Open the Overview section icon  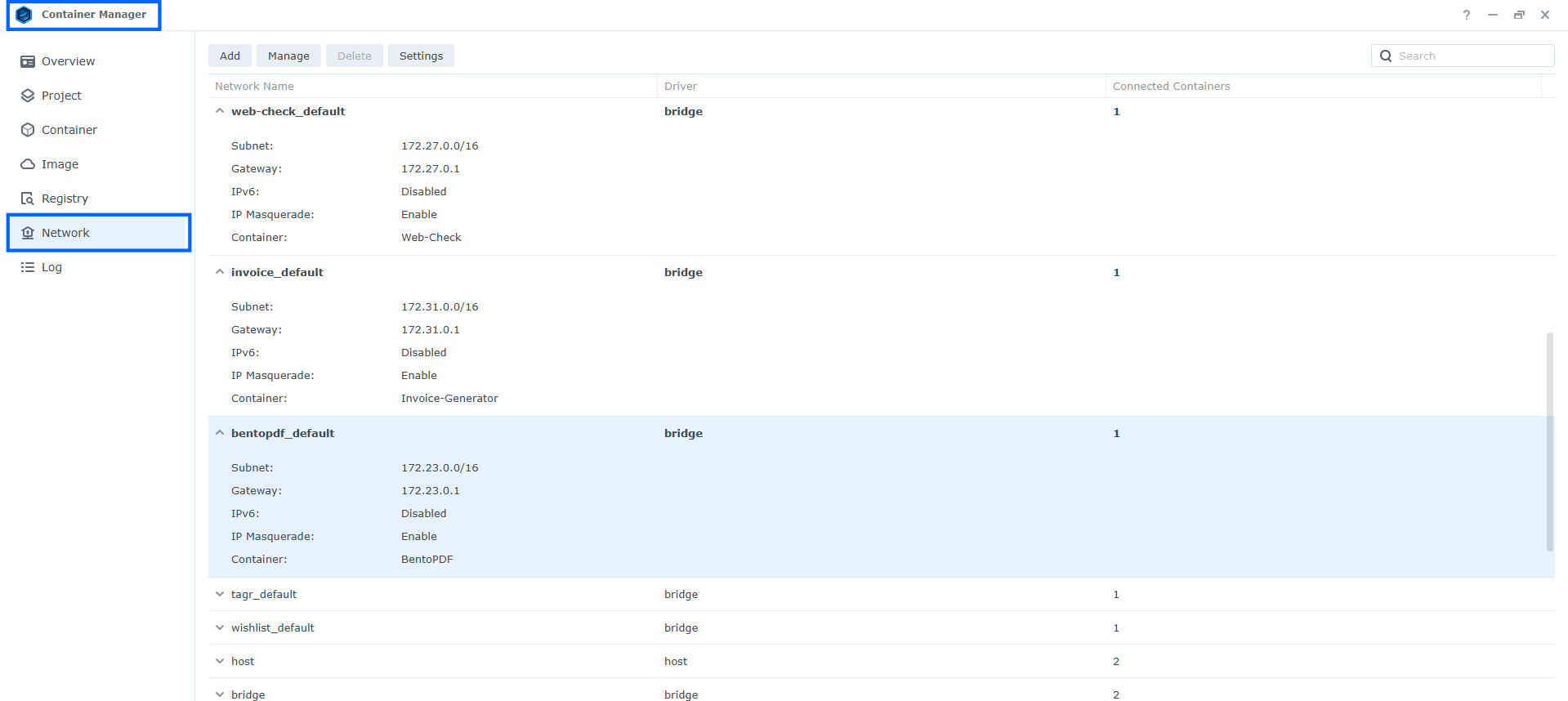tap(28, 61)
